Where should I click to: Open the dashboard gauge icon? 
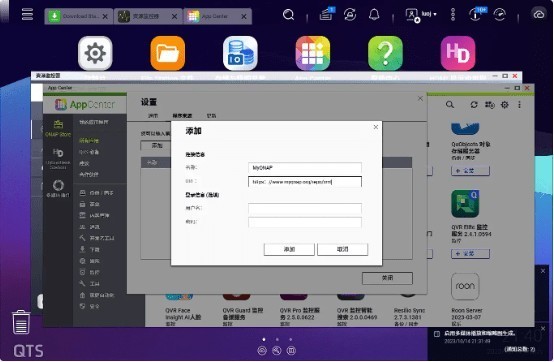tap(499, 15)
